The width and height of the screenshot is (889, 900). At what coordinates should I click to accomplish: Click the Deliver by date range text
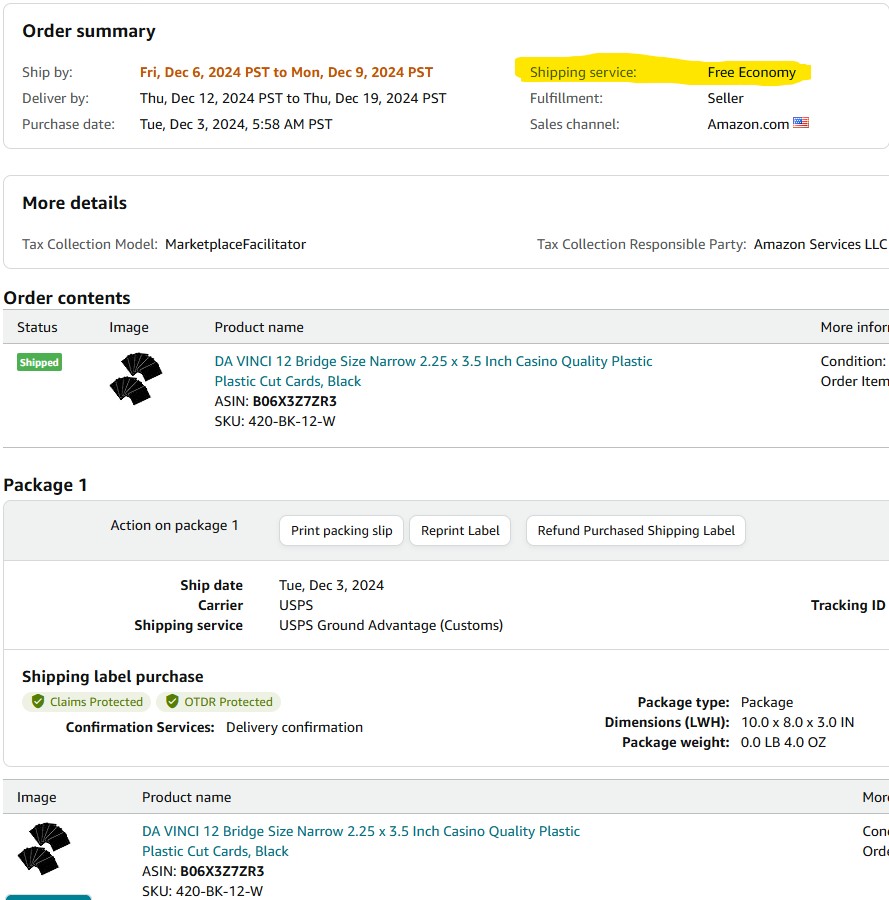(293, 98)
